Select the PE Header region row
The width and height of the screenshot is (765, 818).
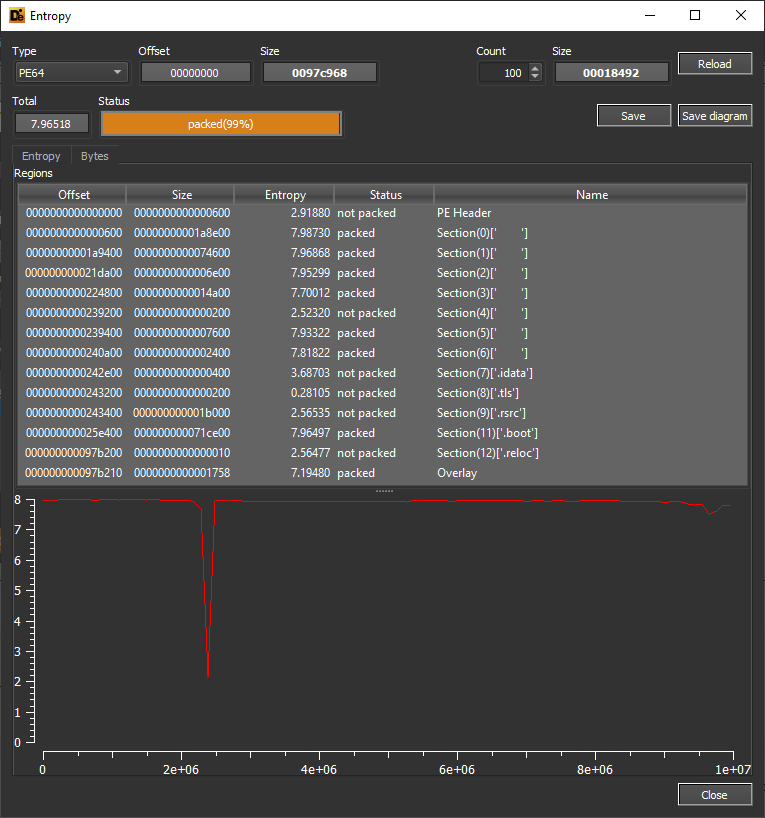pyautogui.click(x=380, y=213)
